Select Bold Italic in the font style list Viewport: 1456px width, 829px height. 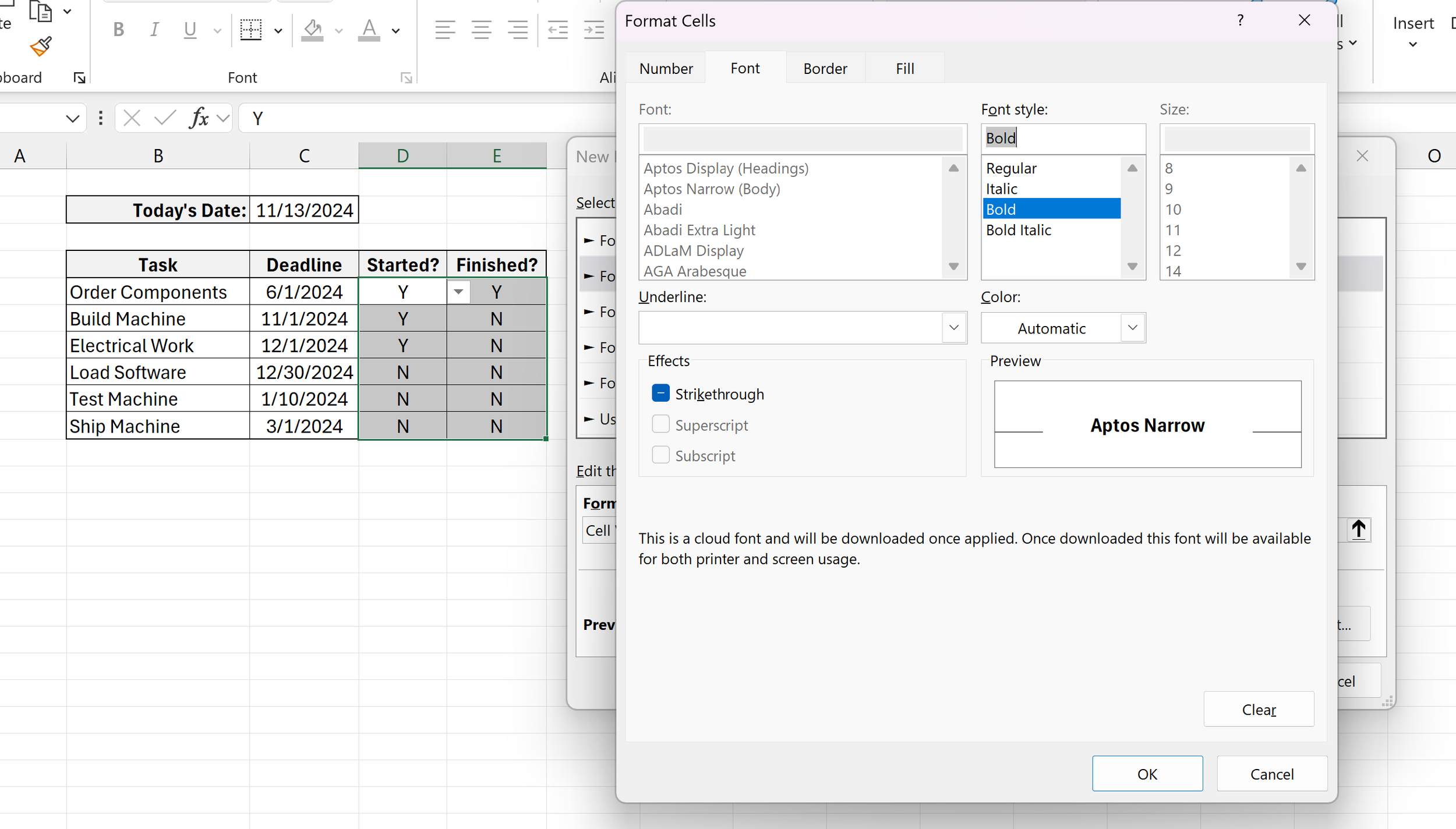click(x=1018, y=230)
